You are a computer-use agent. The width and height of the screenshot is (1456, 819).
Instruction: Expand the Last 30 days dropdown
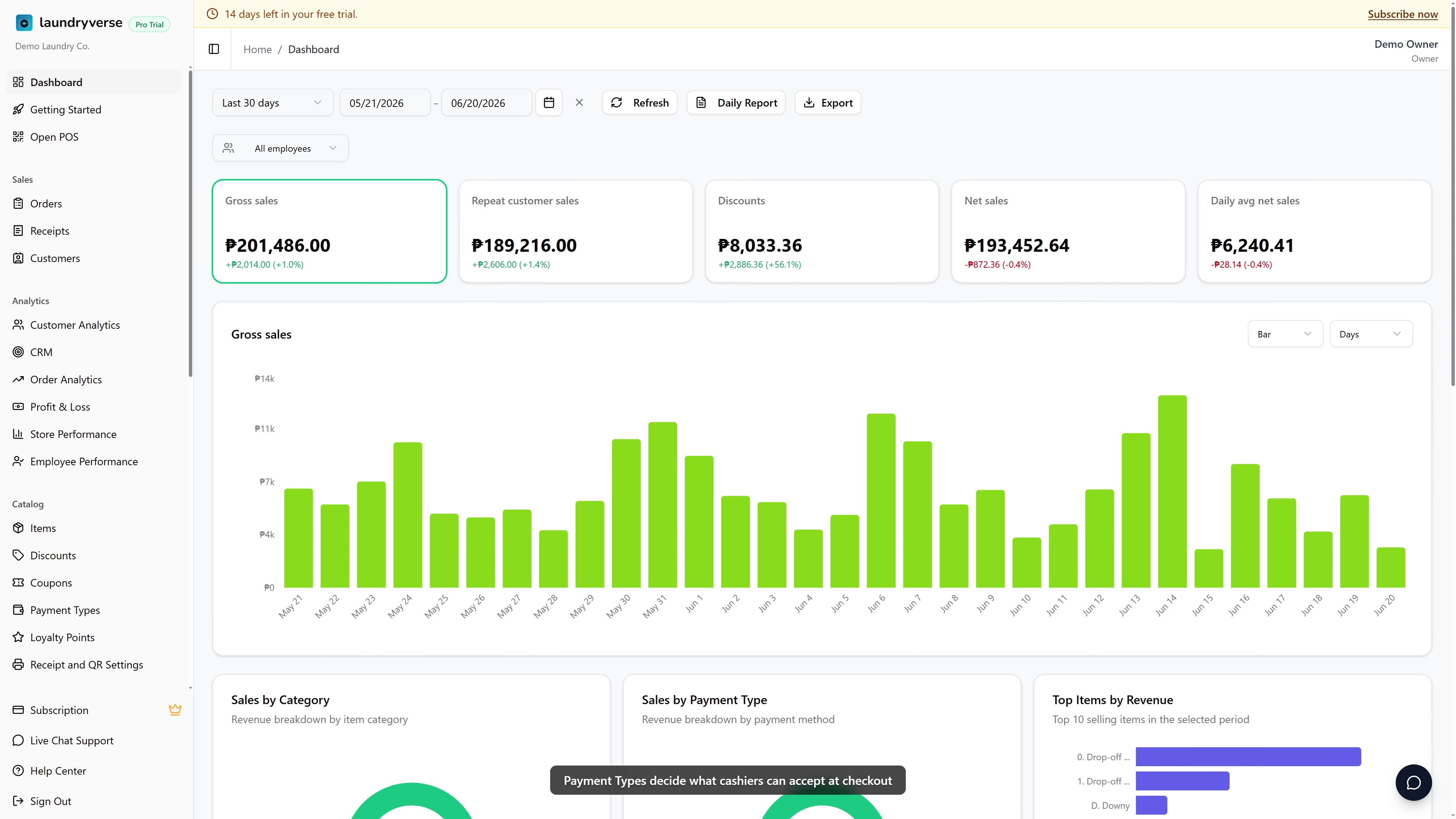(x=273, y=102)
